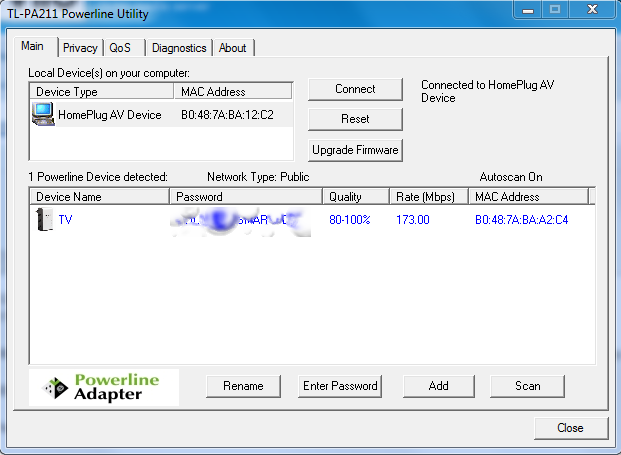Click the 80-100% quality value
Screen dimensions: 621x455
pos(350,220)
